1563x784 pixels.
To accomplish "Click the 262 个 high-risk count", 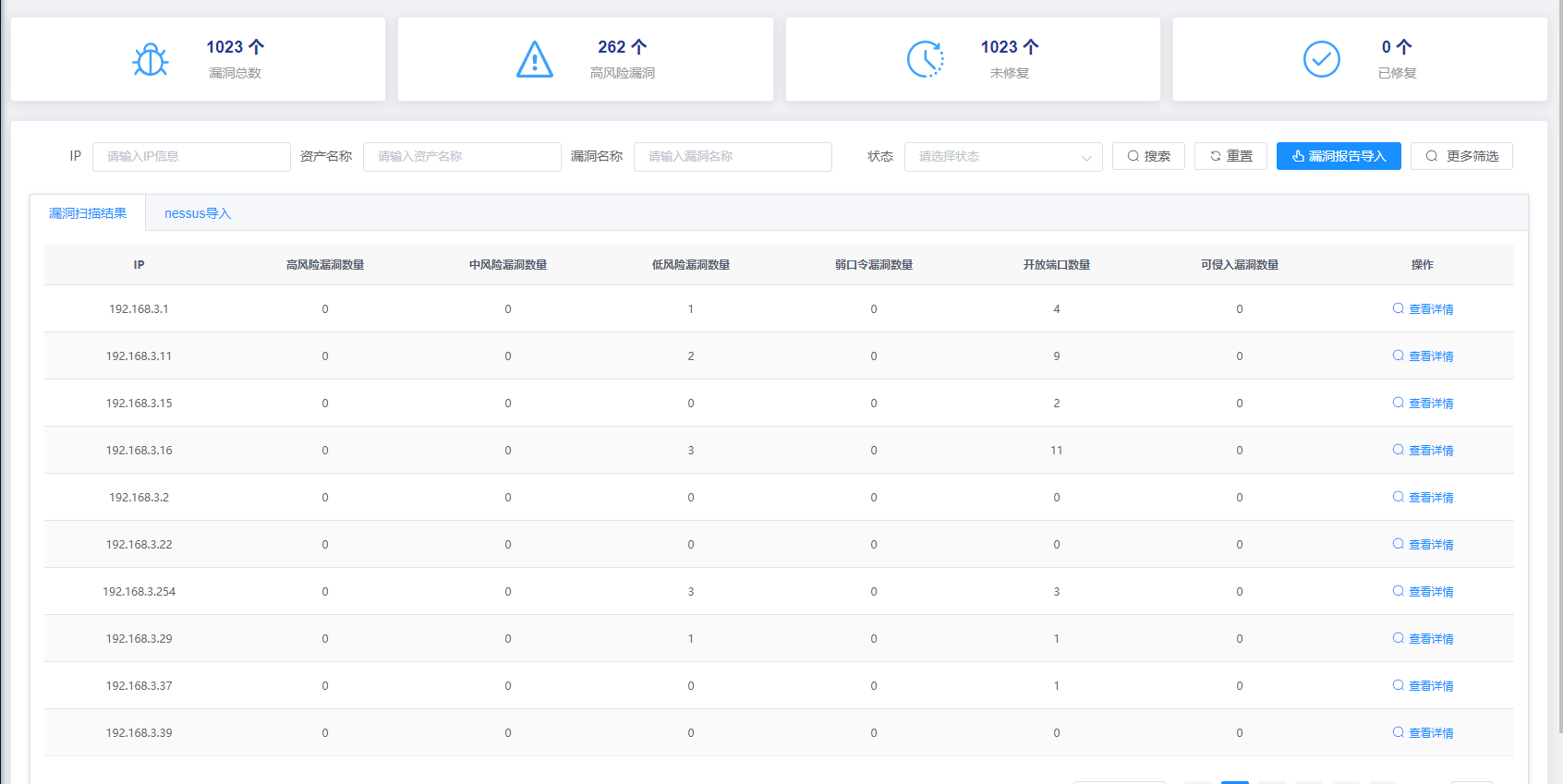I will [623, 47].
